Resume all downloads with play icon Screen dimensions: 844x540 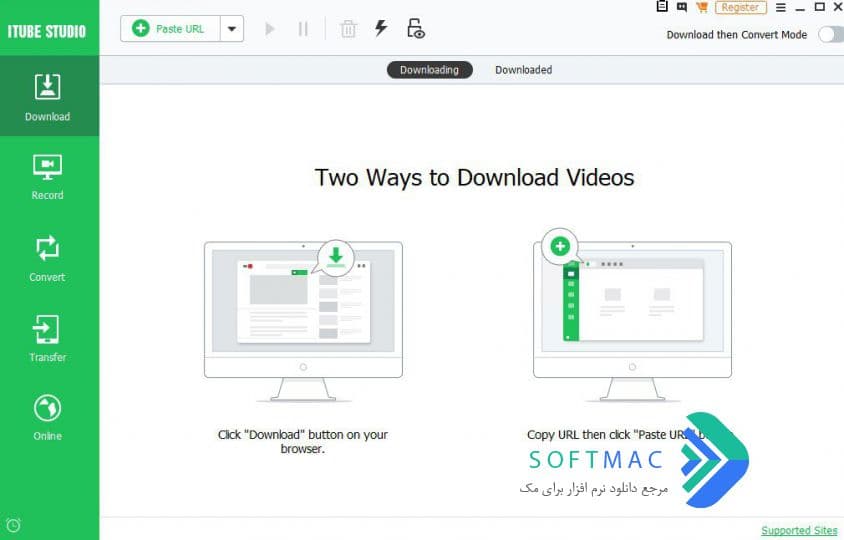270,29
